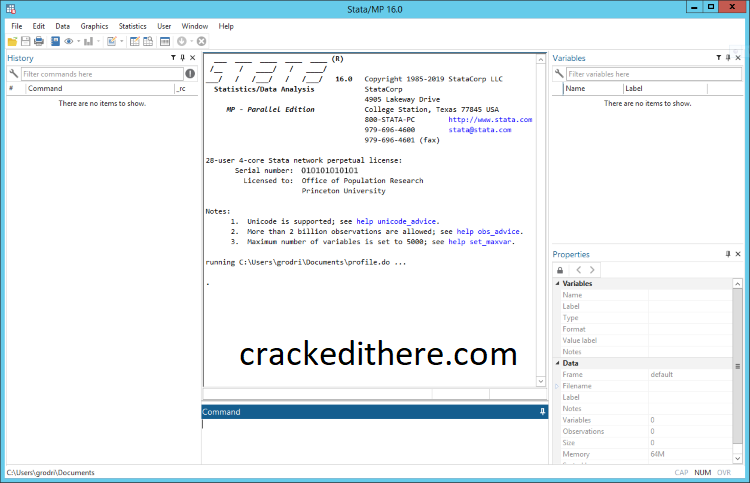Viewport: 750px width, 483px height.
Task: Click the Variables Label column header
Action: tap(665, 88)
